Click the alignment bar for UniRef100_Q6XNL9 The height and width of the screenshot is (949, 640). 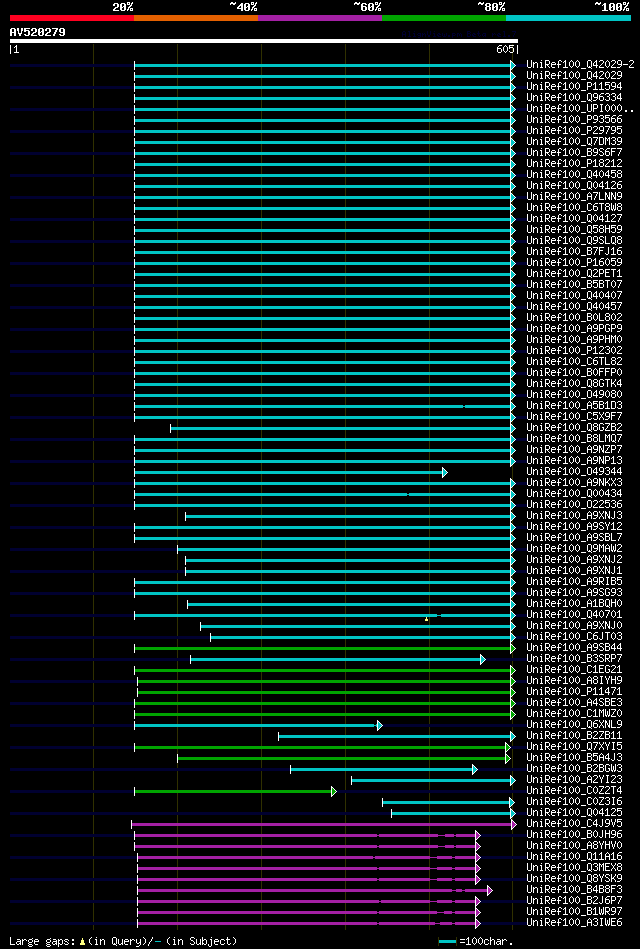pos(259,725)
